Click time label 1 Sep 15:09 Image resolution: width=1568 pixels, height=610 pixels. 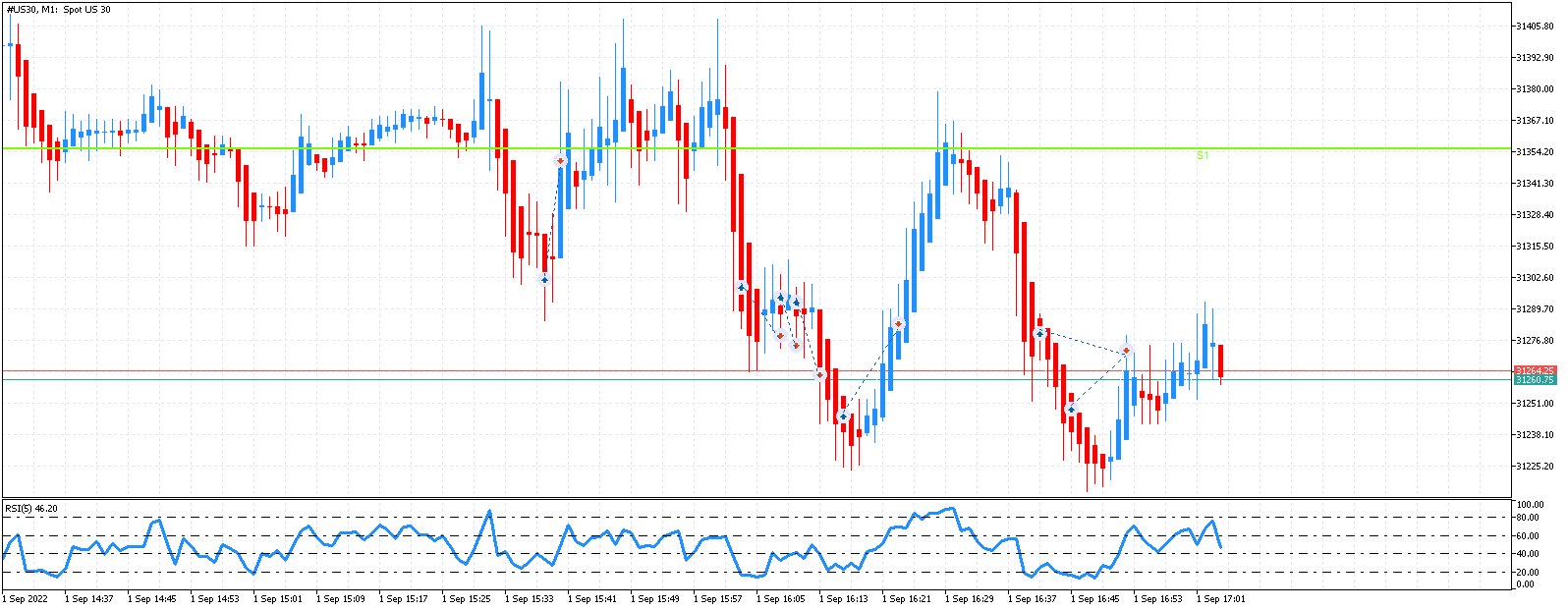341,599
